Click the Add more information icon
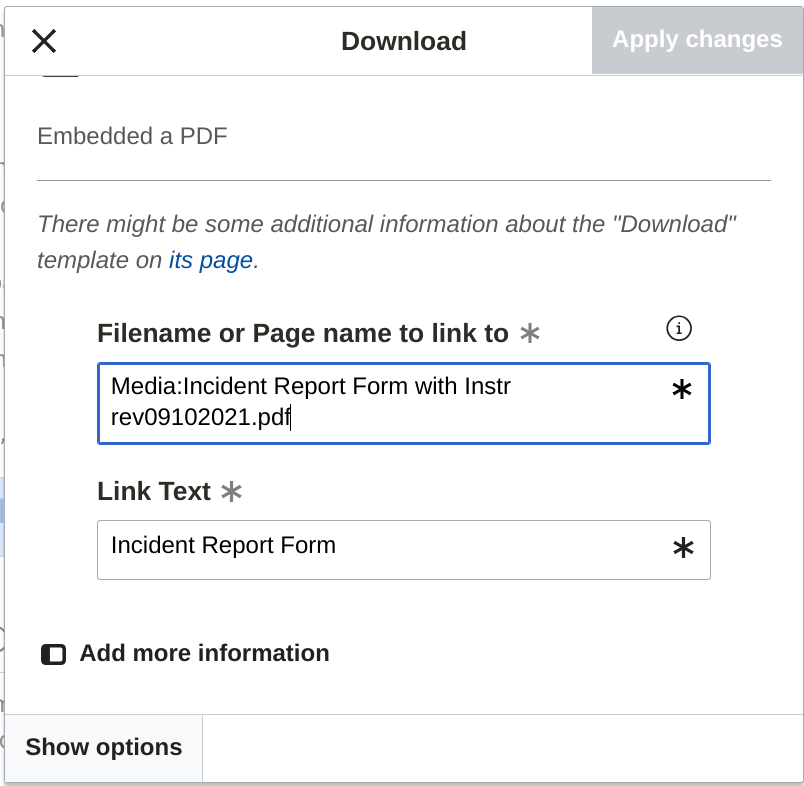Screen dimensions: 804x786 click(53, 654)
